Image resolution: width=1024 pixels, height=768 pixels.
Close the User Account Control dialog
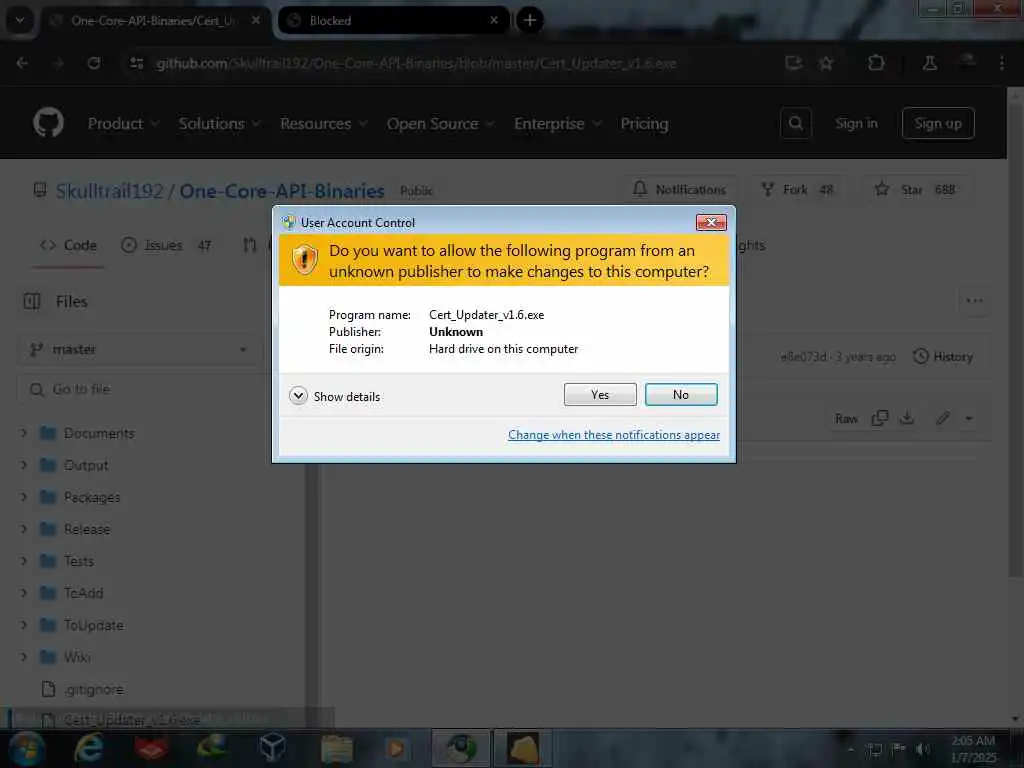[711, 223]
